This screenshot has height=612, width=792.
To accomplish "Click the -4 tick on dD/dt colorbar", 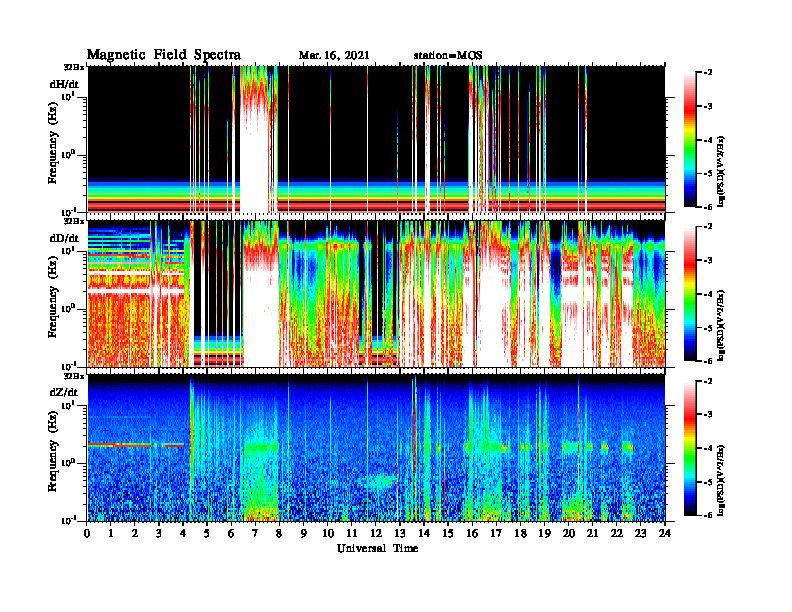I will click(x=708, y=294).
